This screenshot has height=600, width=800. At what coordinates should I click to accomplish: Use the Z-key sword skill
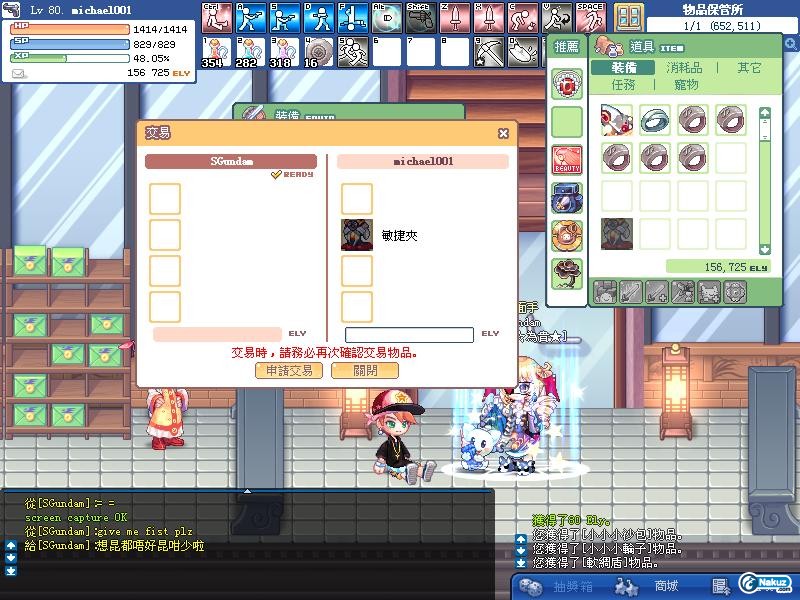(x=455, y=17)
